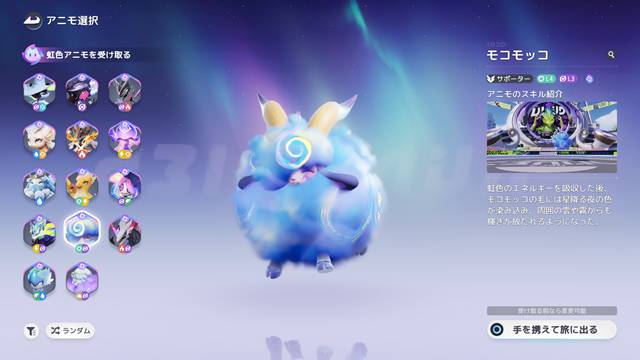
Task: Choose the black and red creature portrait
Action: 125,233
